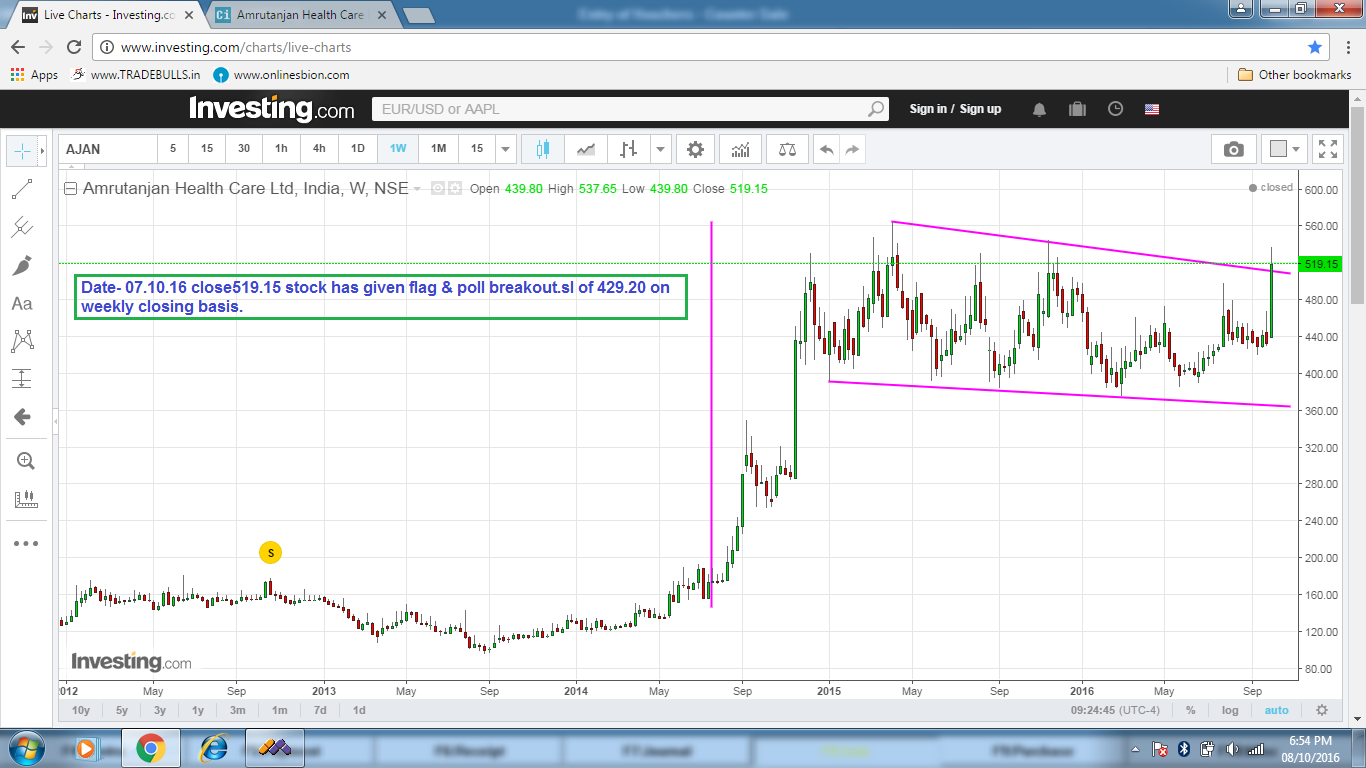
Task: Open compare symbols scales icon
Action: (788, 149)
